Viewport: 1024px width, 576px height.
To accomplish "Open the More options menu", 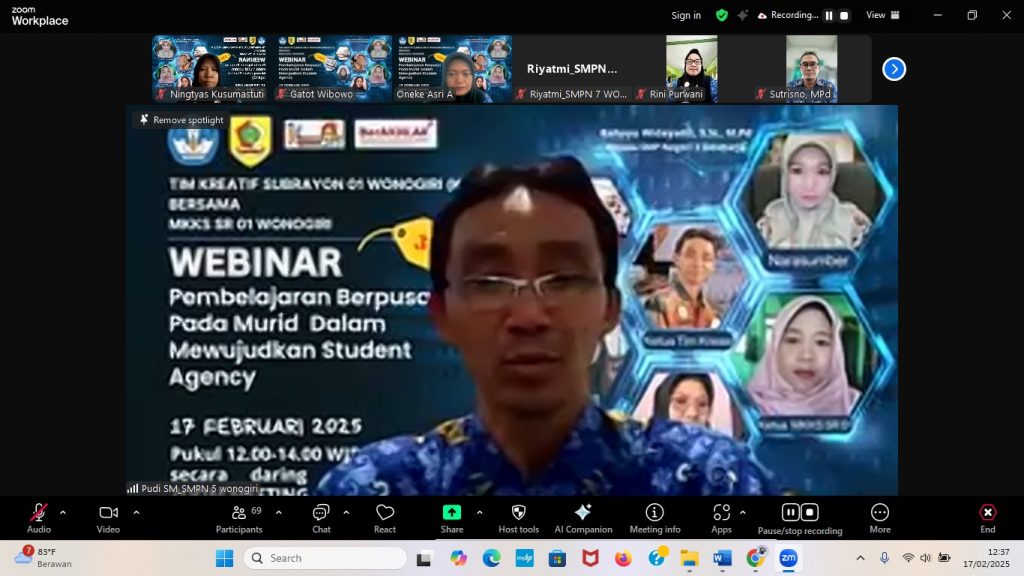I will (x=879, y=517).
